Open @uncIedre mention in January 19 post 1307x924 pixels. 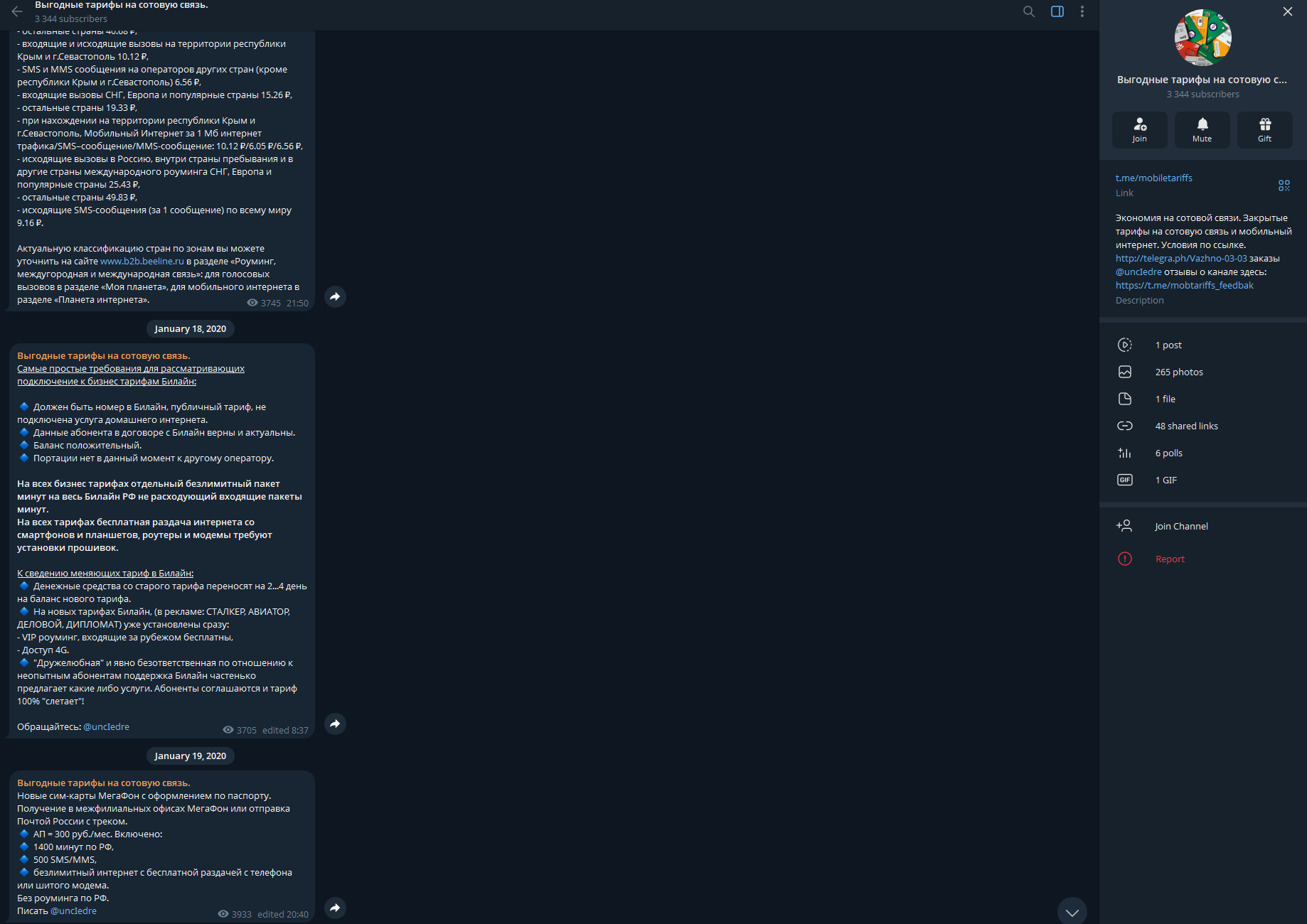74,910
